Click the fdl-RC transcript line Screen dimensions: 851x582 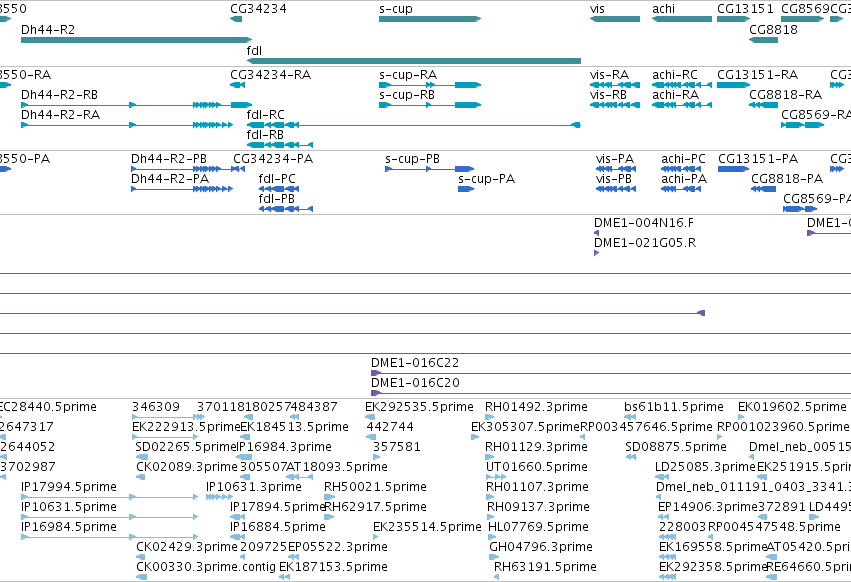[414, 125]
